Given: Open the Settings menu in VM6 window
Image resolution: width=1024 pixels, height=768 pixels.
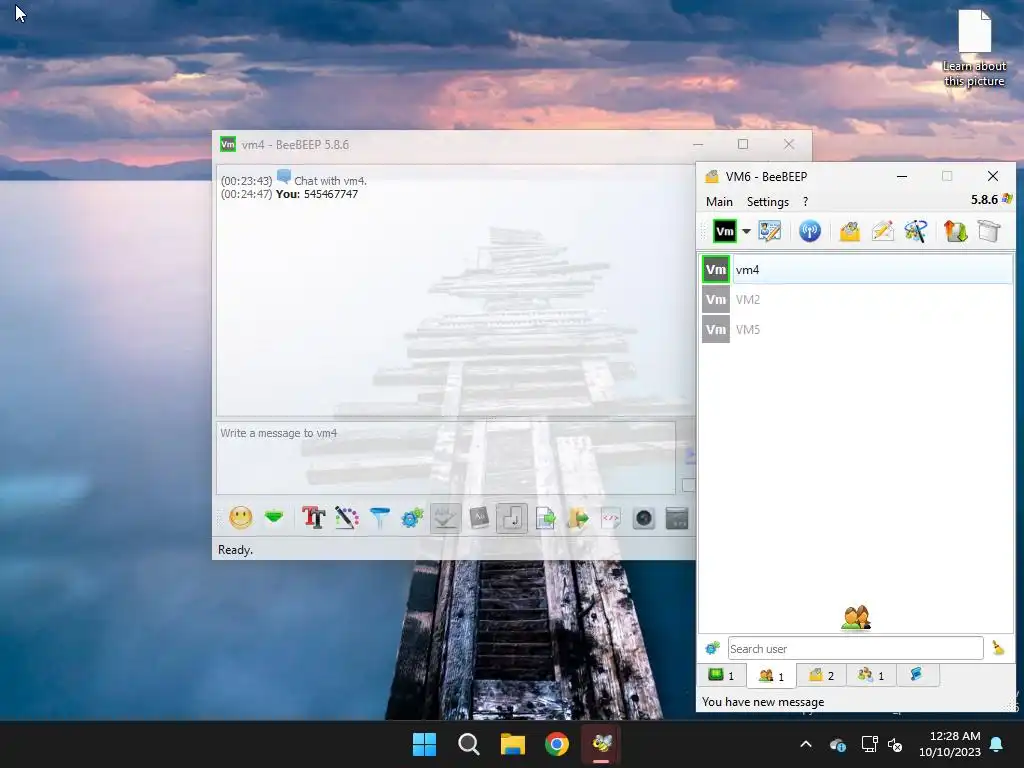Looking at the screenshot, I should coord(768,202).
